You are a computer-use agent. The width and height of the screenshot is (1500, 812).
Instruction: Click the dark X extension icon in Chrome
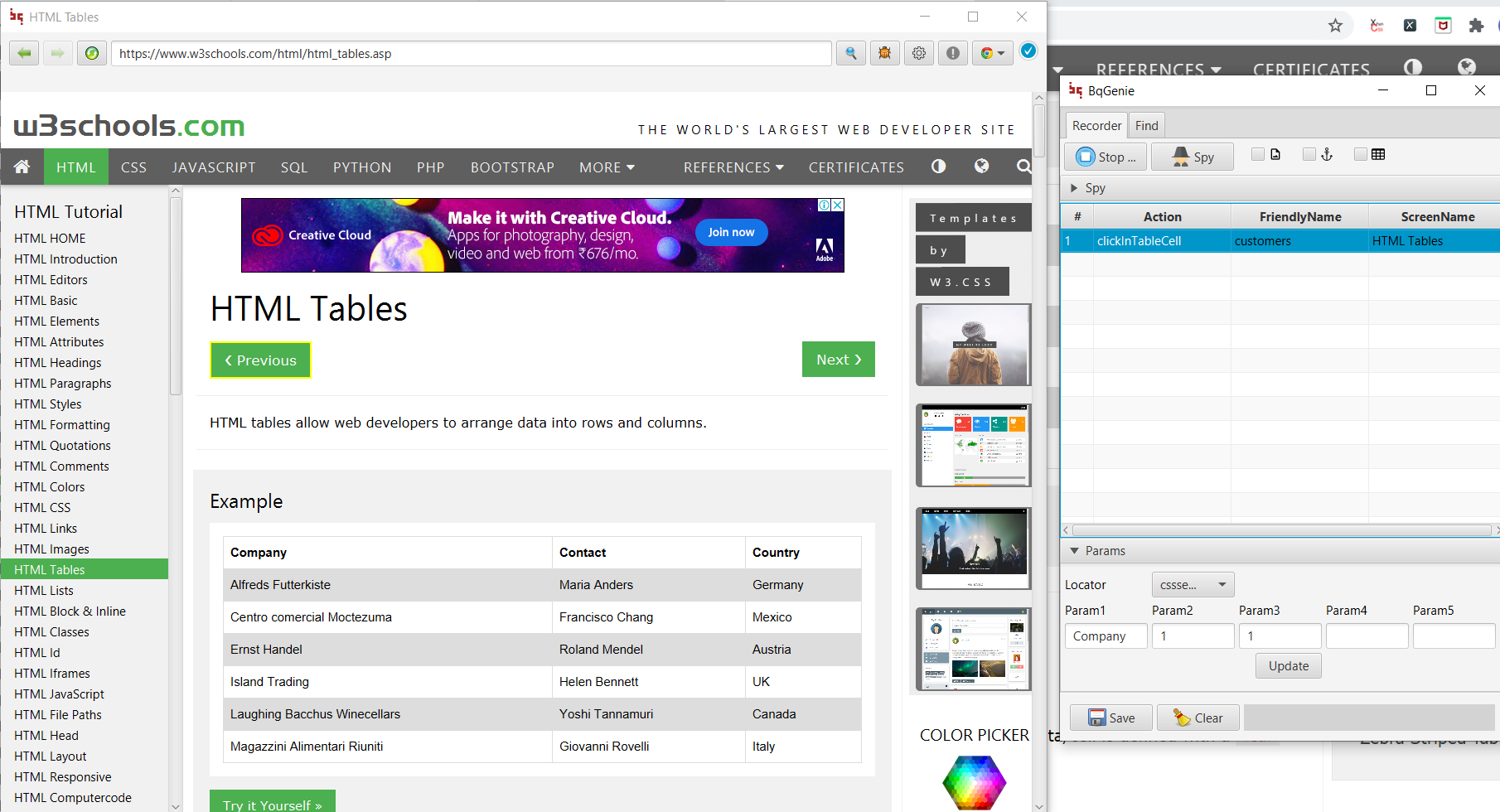(x=1410, y=26)
